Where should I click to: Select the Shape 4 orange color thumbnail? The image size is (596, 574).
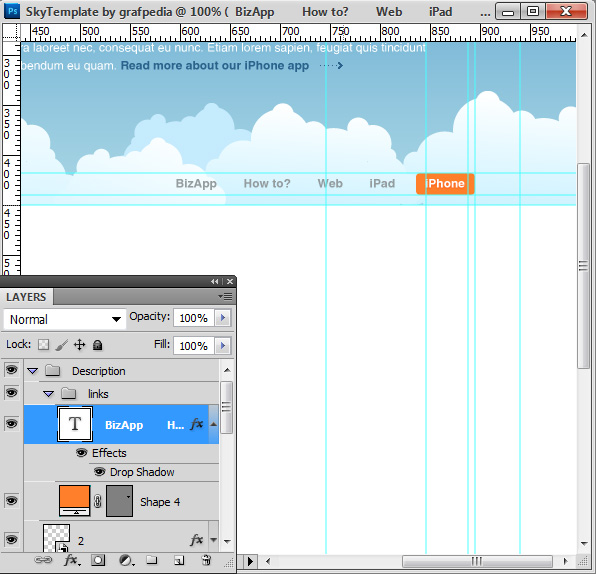[x=74, y=501]
